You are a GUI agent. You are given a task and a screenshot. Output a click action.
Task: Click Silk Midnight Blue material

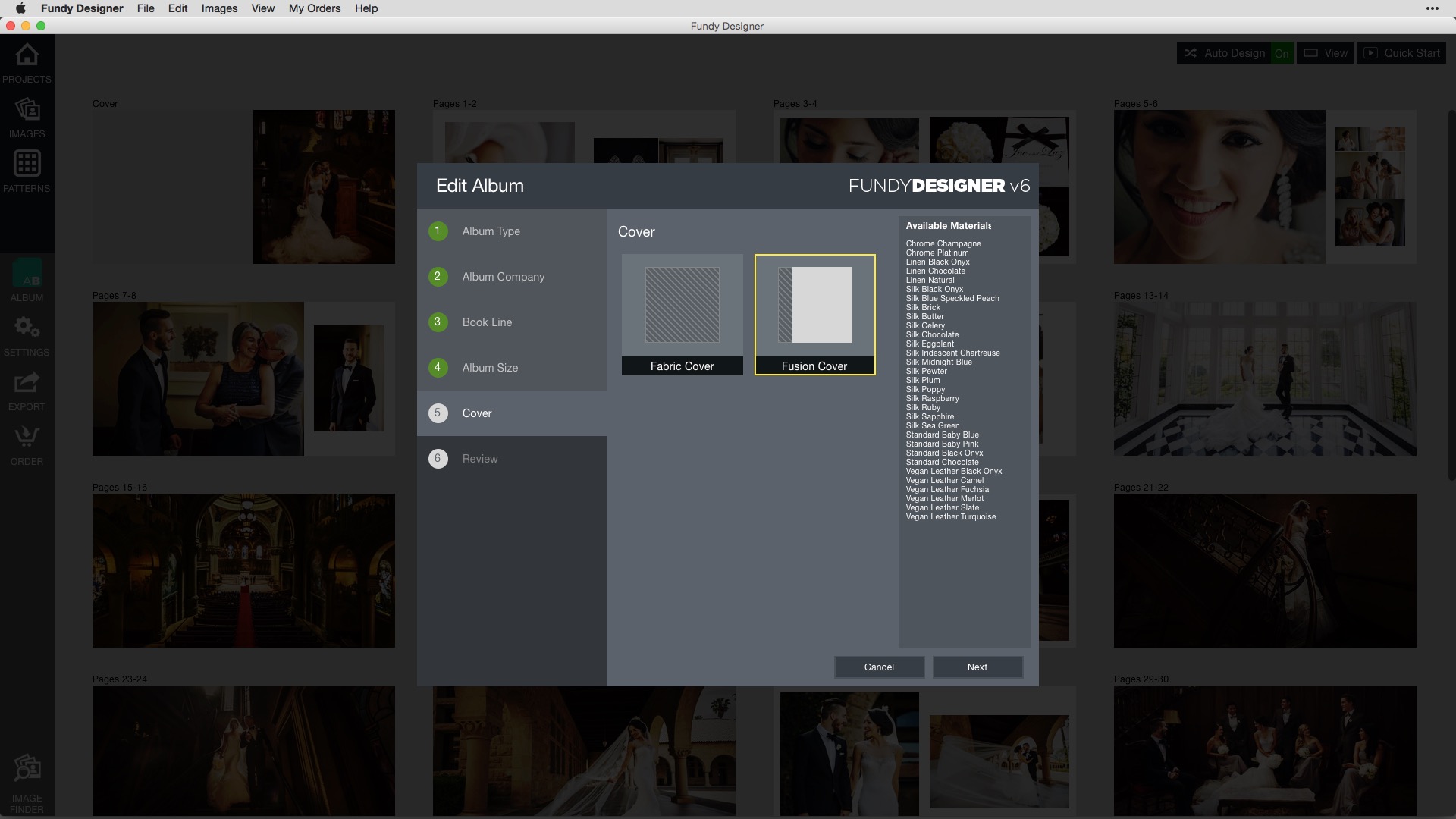click(939, 362)
